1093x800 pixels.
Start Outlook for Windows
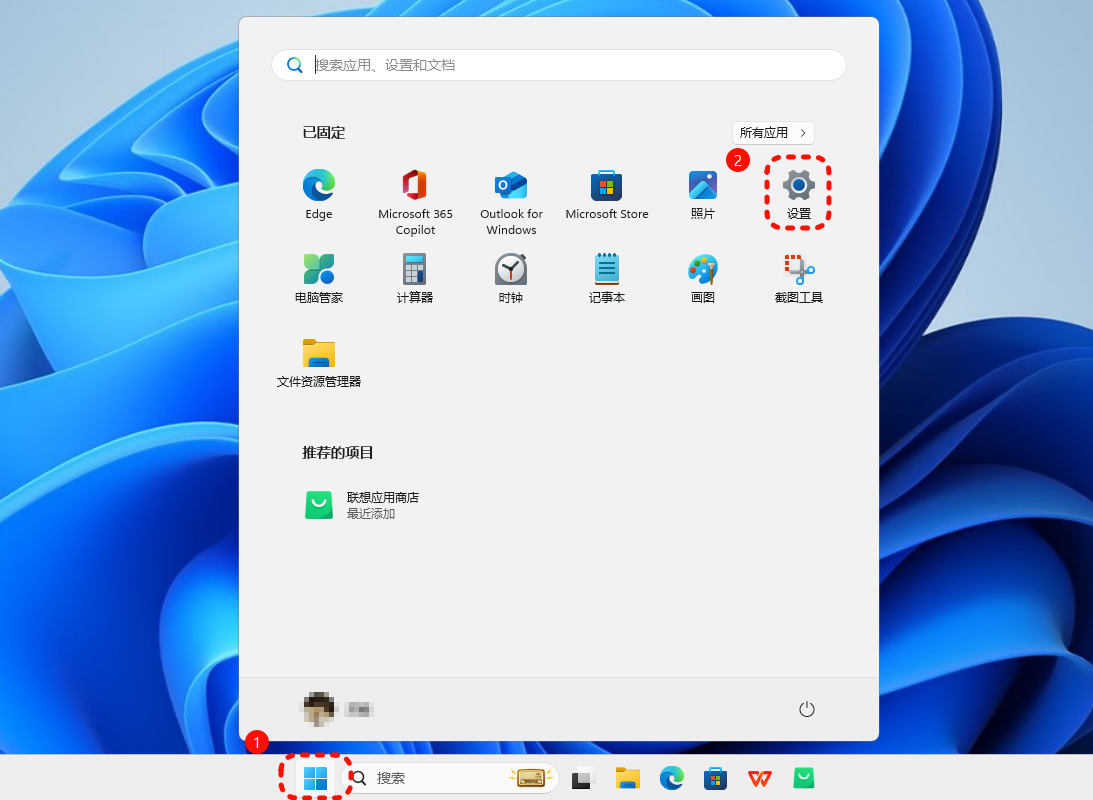point(510,195)
